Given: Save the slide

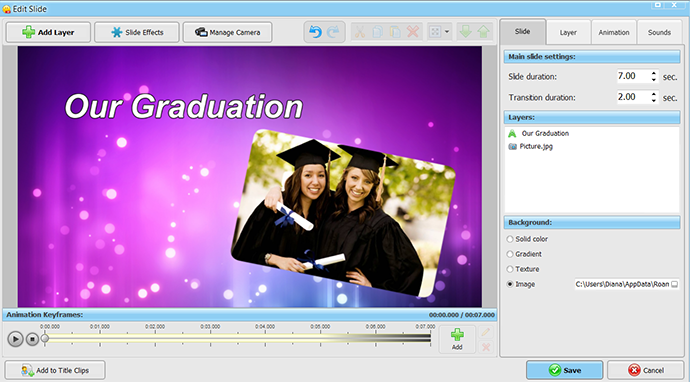Looking at the screenshot, I should pyautogui.click(x=565, y=370).
